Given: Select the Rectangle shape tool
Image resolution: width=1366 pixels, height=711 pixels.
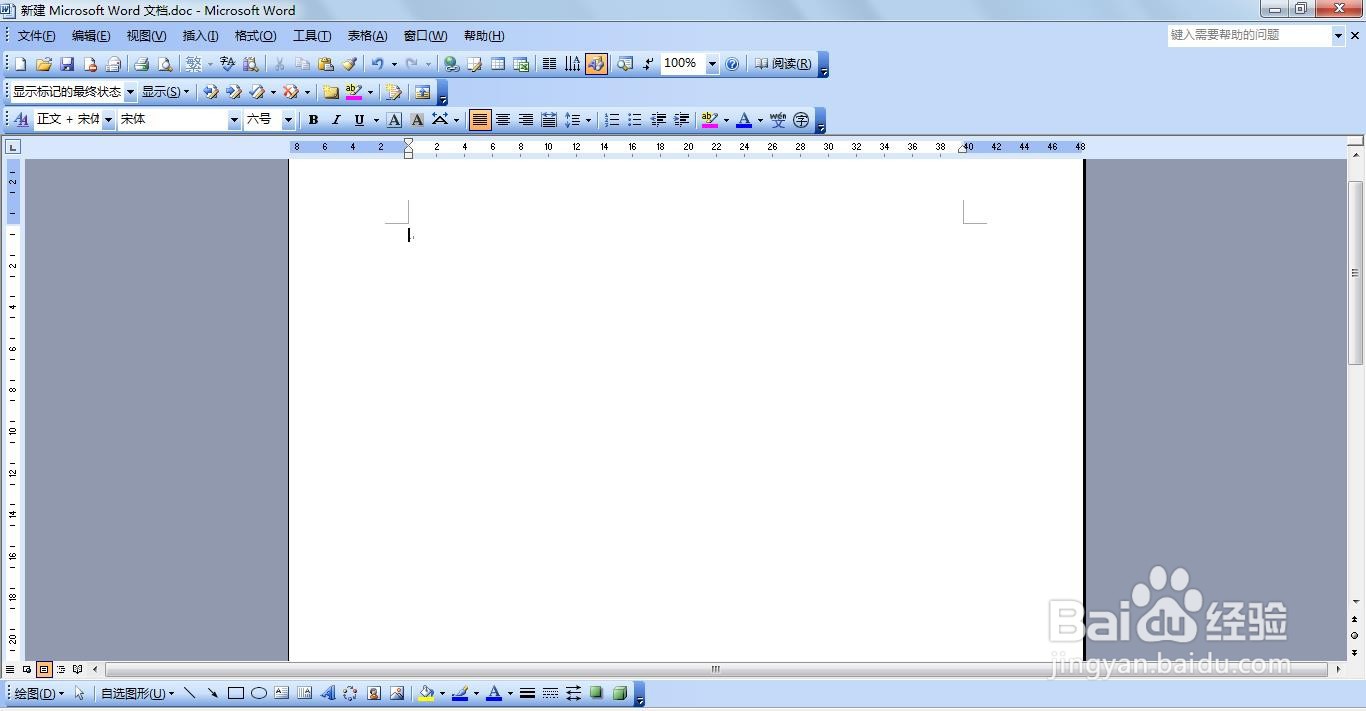Looking at the screenshot, I should coord(236,693).
